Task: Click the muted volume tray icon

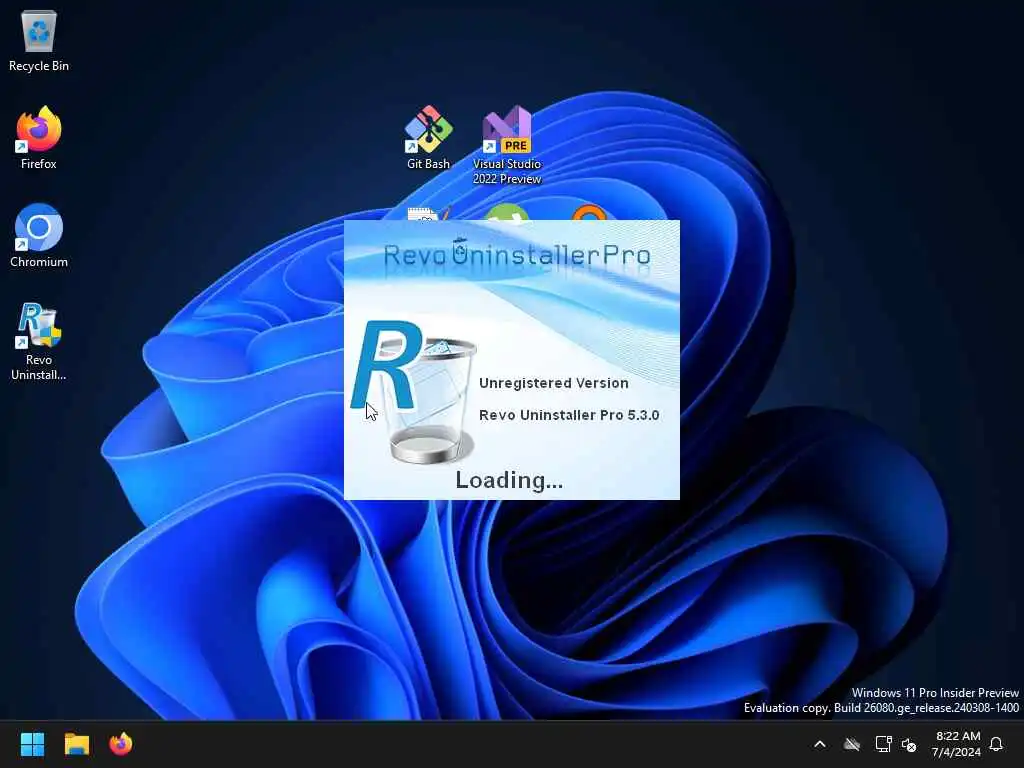Action: (x=909, y=744)
